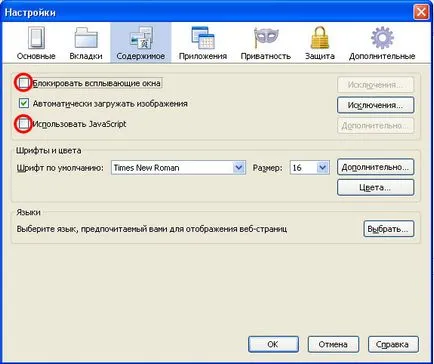Click Исключения button for image loading
Screen dimensions: 434x364
(376, 105)
